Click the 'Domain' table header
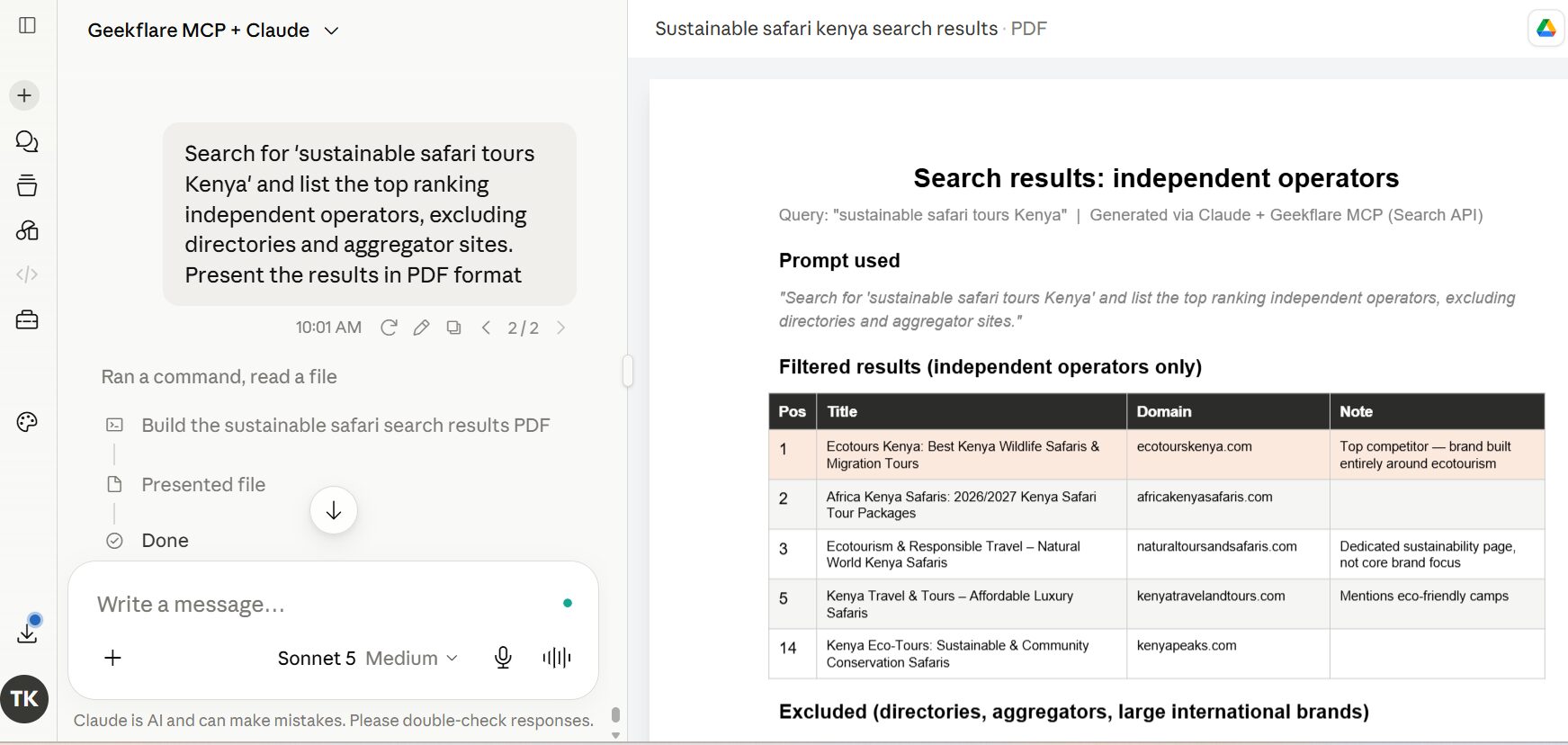The width and height of the screenshot is (1568, 745). pyautogui.click(x=1228, y=411)
